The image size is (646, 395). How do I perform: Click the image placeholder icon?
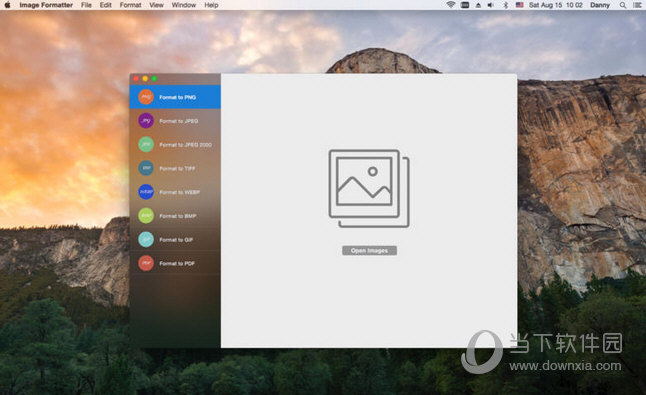(369, 188)
